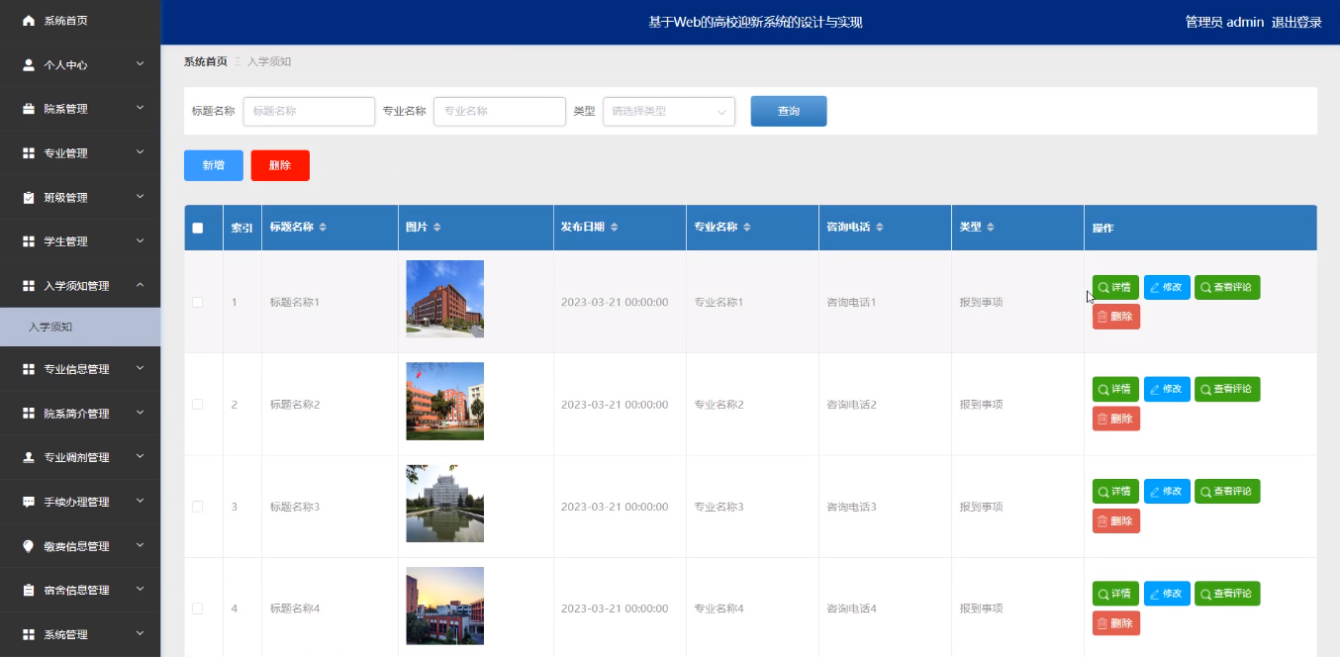1340x657 pixels.
Task: Select the 入学须知 submenu item
Action: pos(80,327)
